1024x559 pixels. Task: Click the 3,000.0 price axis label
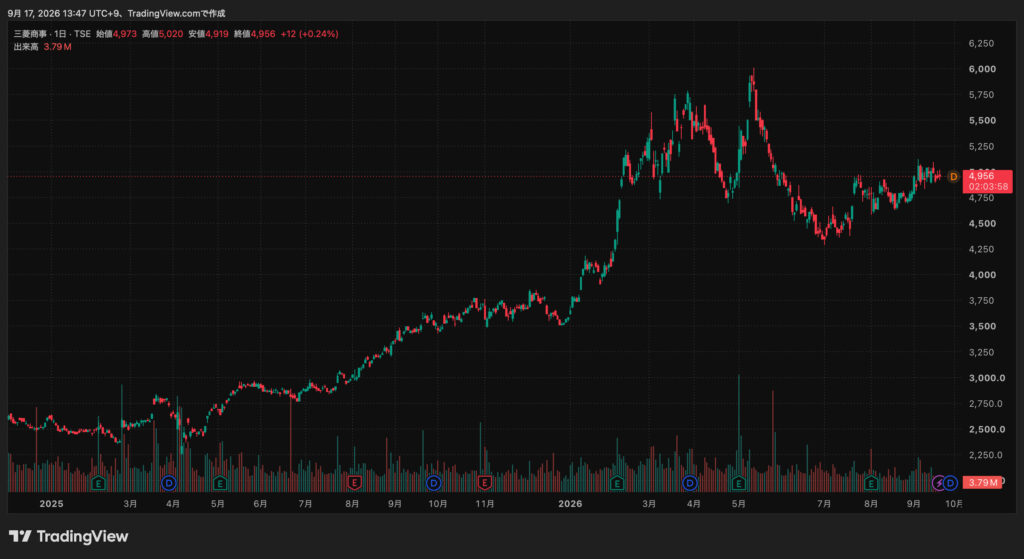point(985,378)
